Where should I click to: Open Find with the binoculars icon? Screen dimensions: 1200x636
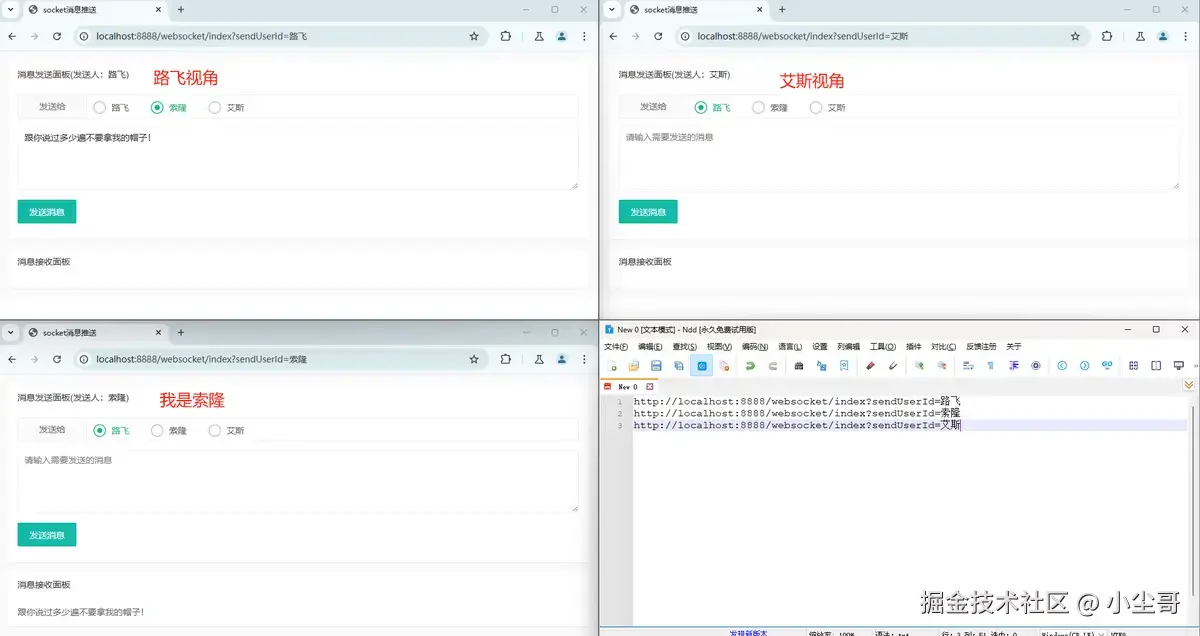799,365
